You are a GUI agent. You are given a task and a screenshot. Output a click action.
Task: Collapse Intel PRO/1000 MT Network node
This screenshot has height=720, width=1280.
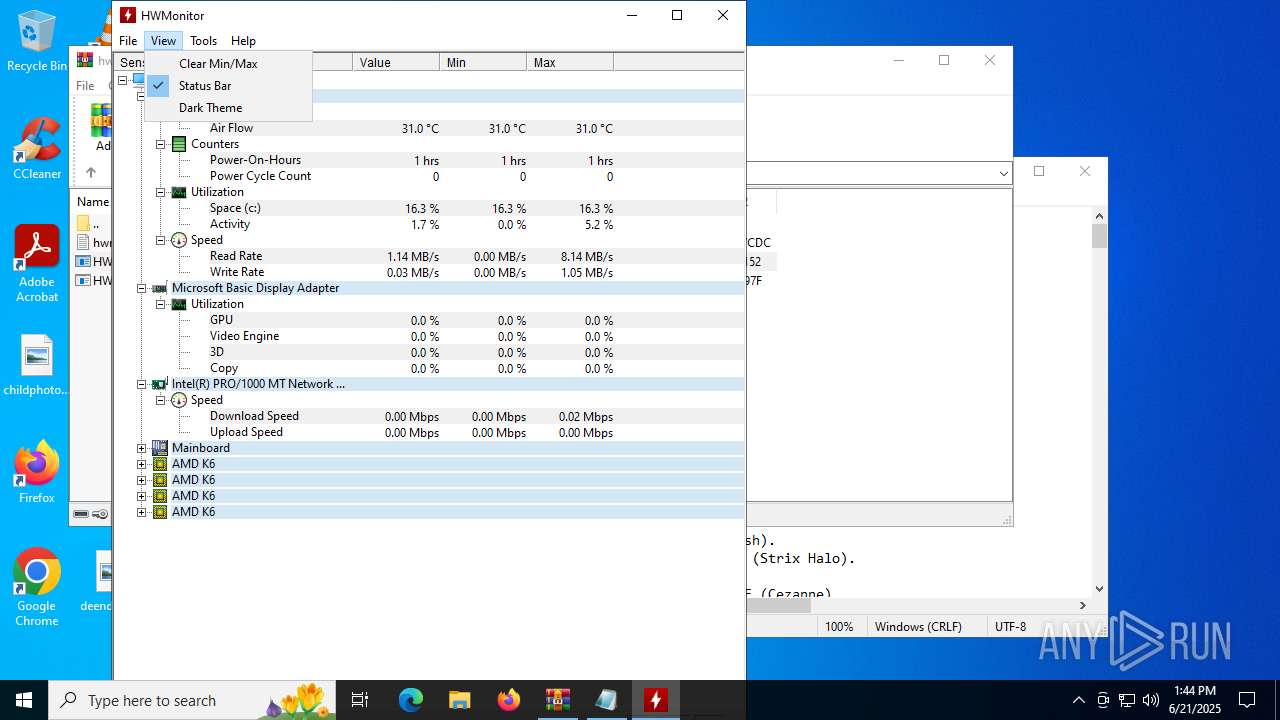tap(141, 384)
